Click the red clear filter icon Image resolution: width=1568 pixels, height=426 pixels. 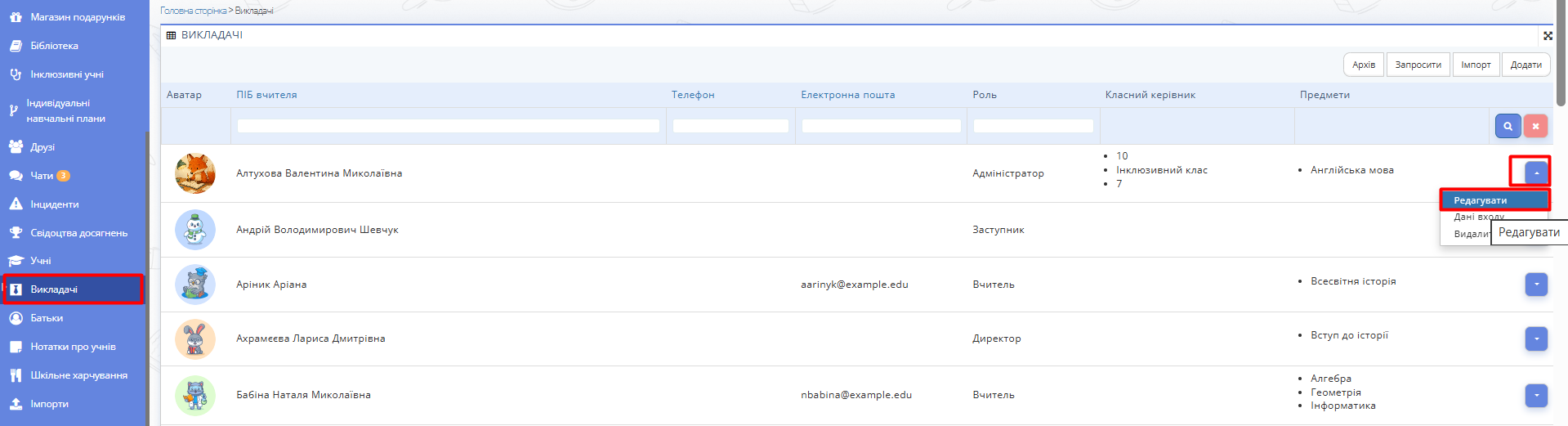[1535, 126]
